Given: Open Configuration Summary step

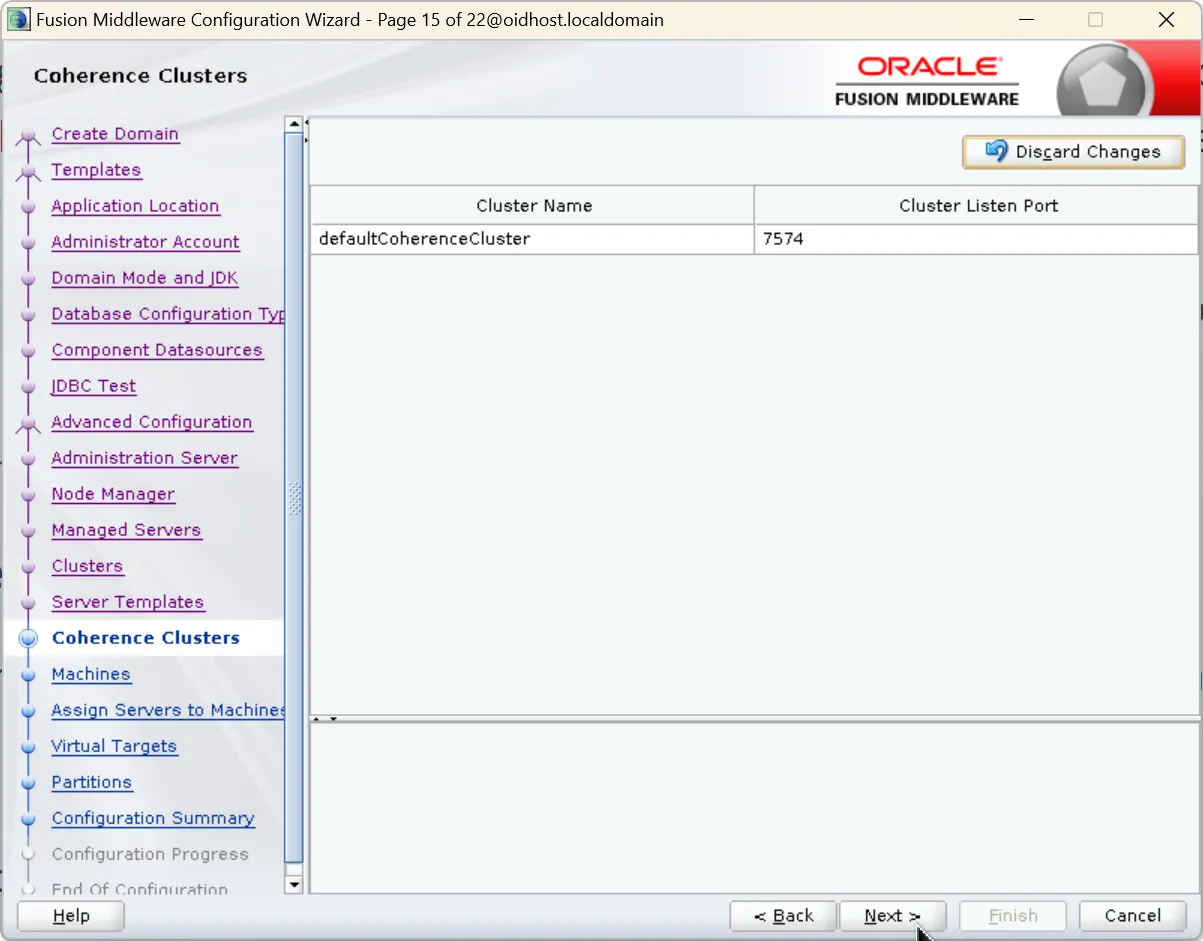Looking at the screenshot, I should point(153,818).
